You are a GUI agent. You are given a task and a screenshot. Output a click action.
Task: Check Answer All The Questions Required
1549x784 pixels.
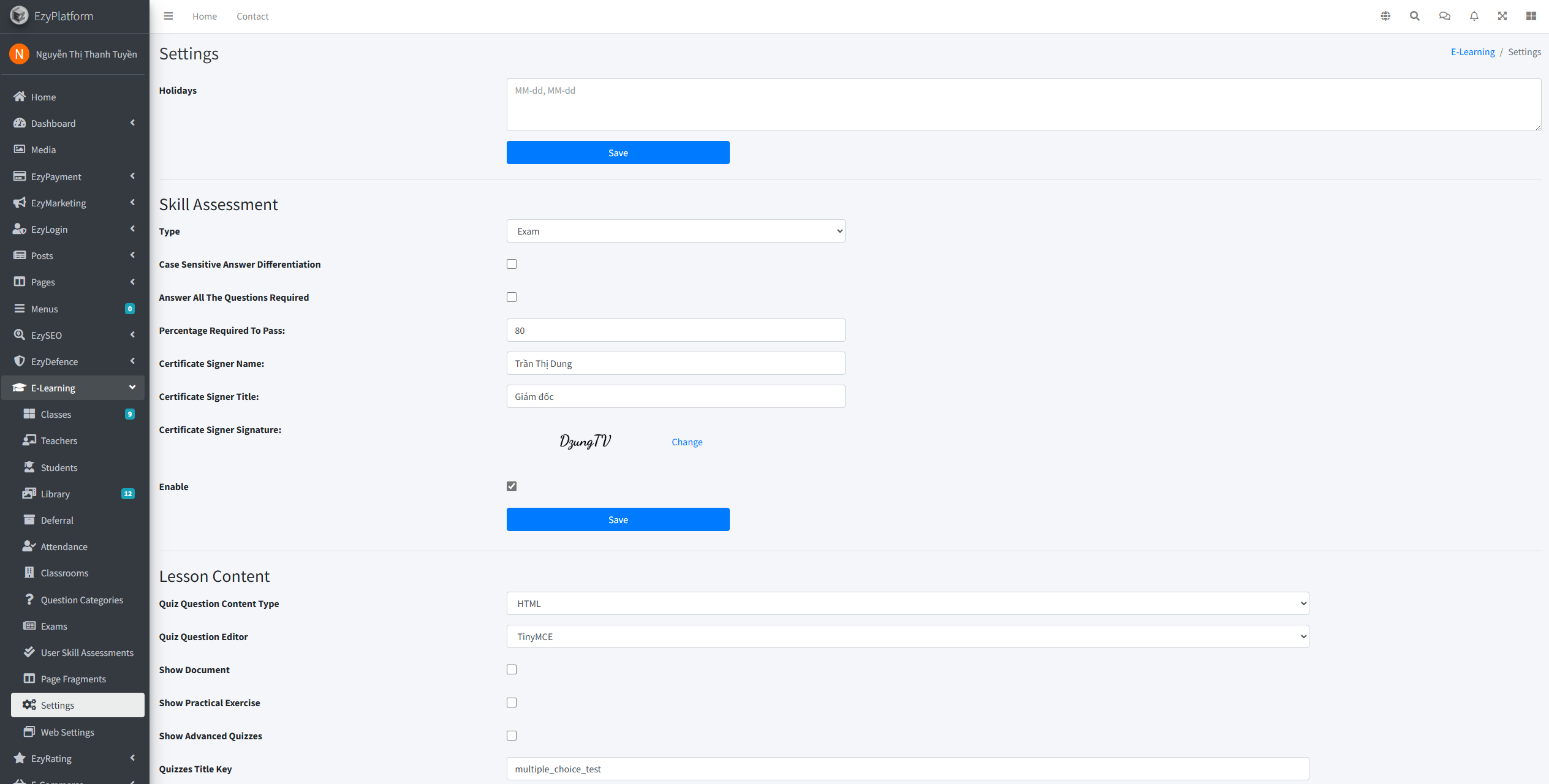pos(512,297)
